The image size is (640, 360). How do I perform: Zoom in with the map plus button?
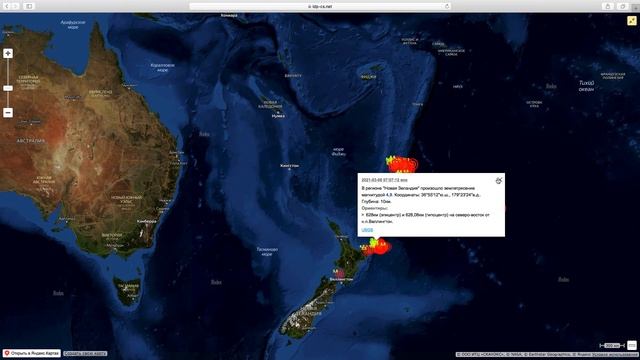[8, 53]
